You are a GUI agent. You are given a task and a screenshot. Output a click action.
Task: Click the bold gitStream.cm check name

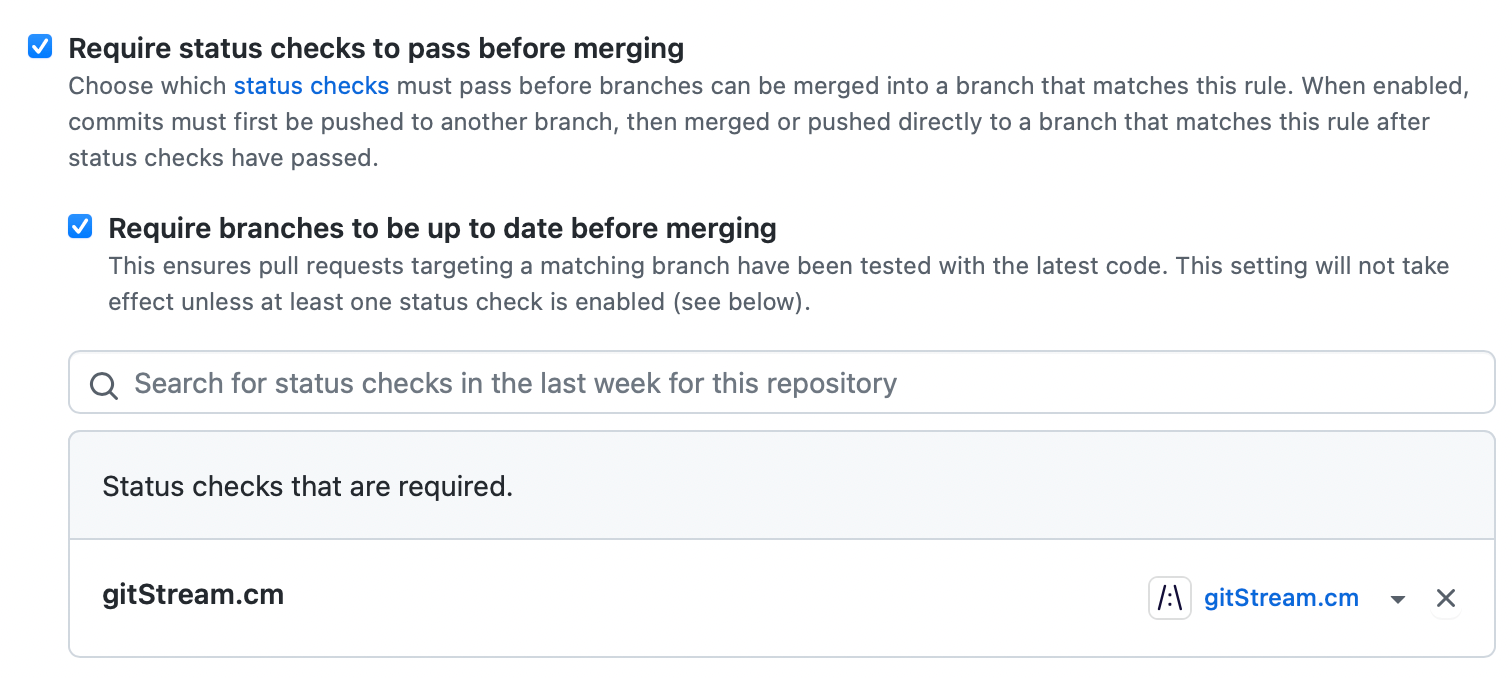[x=193, y=595]
